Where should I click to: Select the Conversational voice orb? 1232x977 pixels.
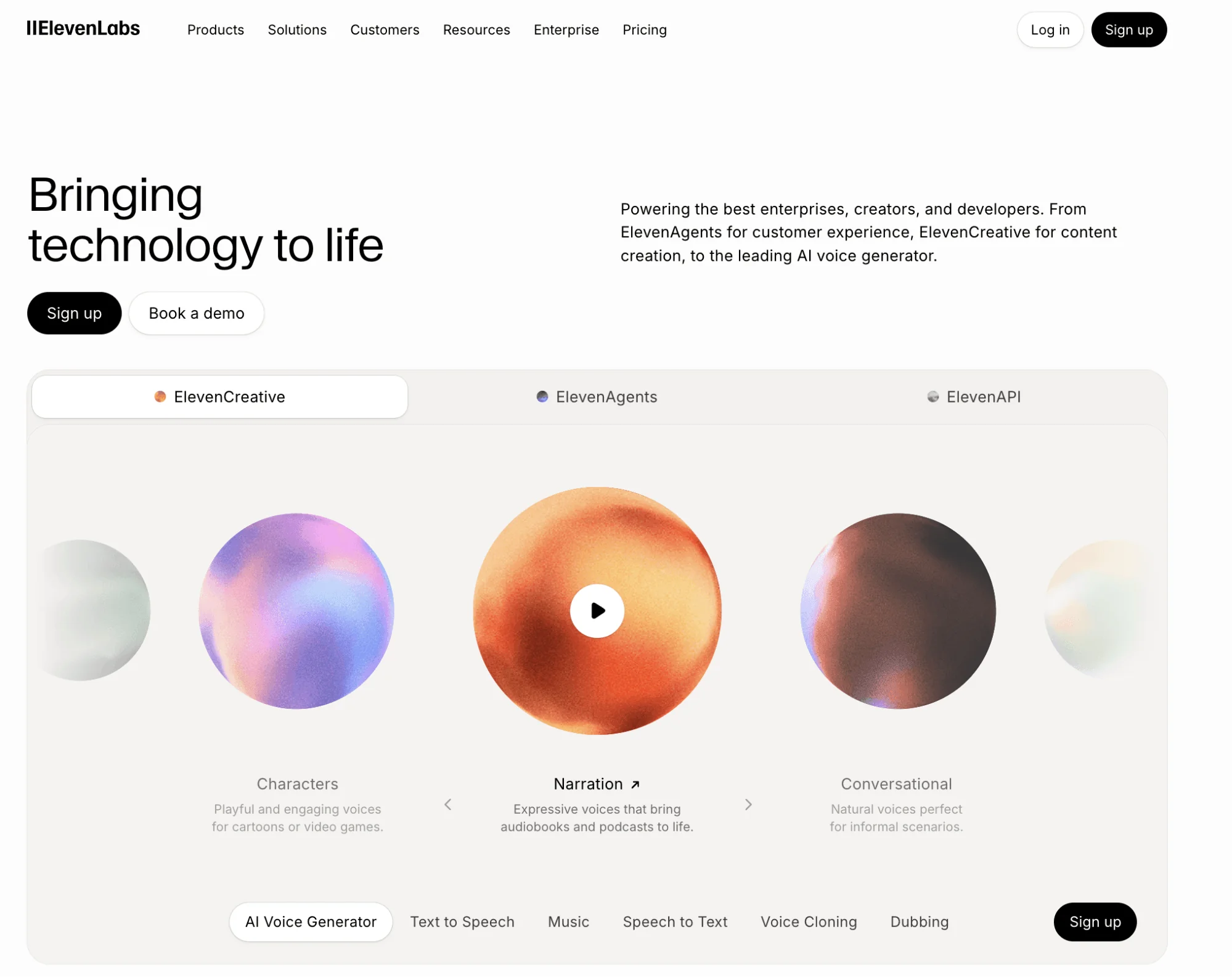(x=898, y=611)
